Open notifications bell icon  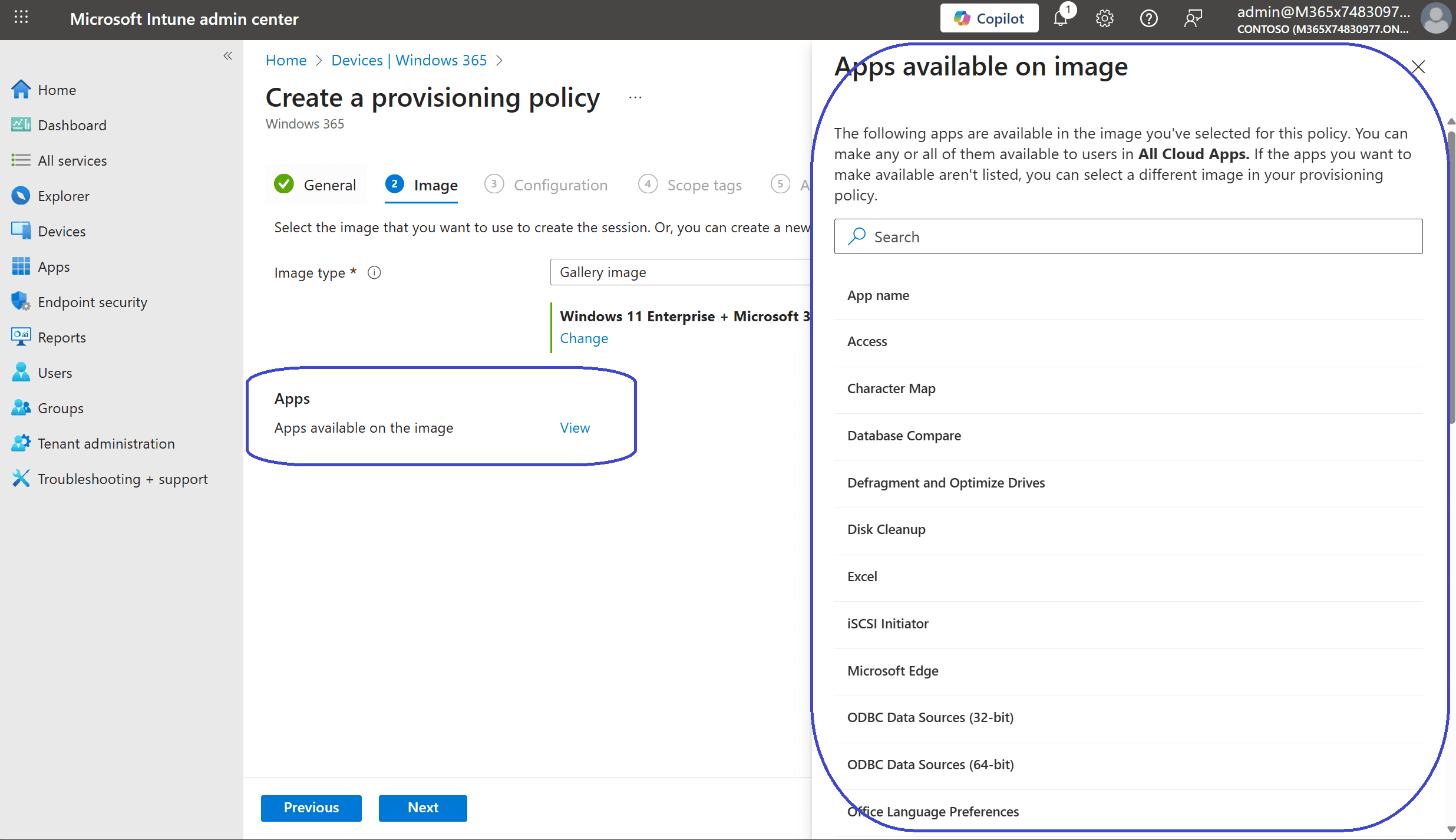[x=1061, y=19]
